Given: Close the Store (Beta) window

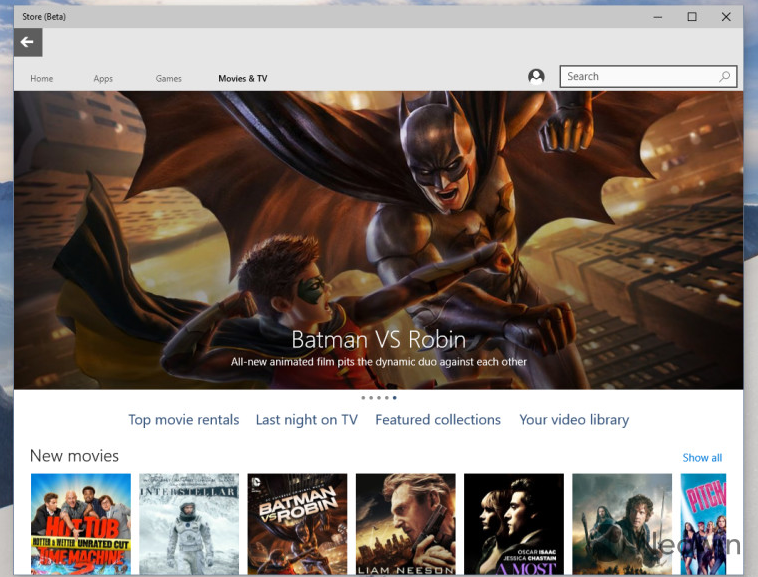Looking at the screenshot, I should 726,17.
